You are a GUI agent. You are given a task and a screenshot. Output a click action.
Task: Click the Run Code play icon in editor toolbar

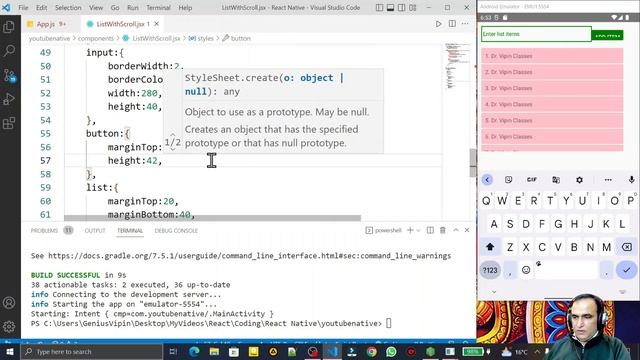click(438, 24)
